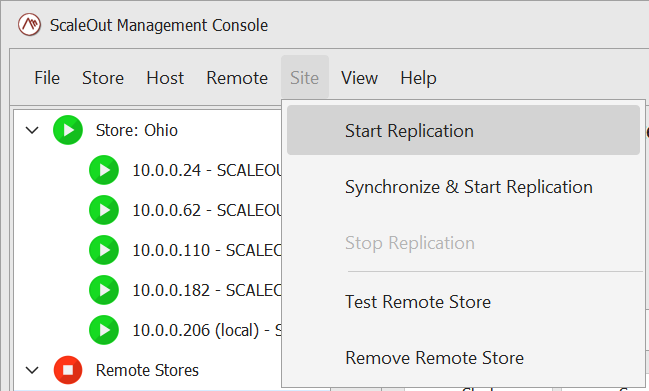Open the Help menu
Screen dimensions: 649x391
click(x=418, y=78)
